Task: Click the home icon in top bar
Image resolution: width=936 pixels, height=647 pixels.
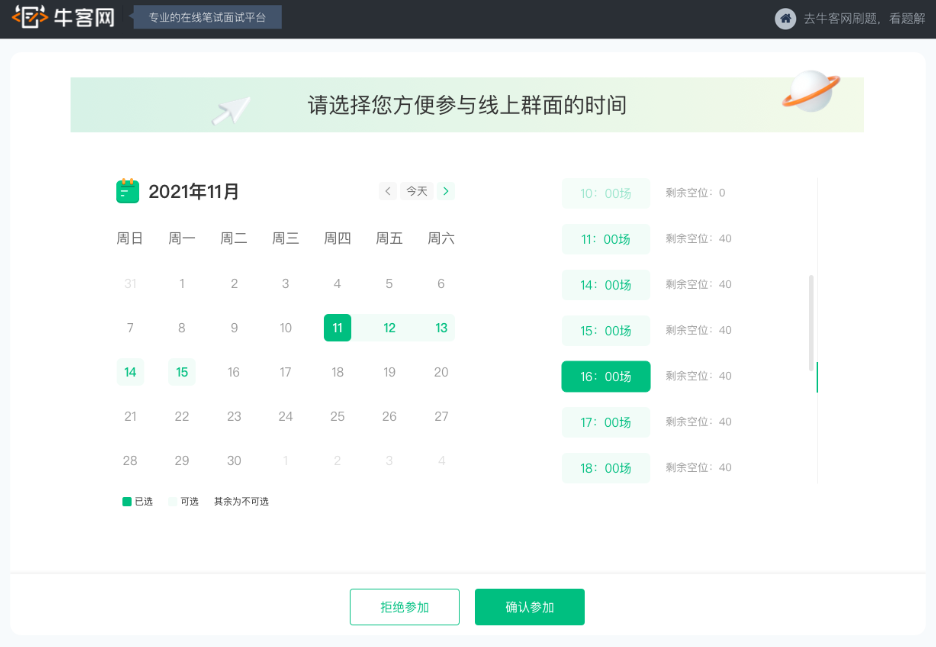Action: pyautogui.click(x=785, y=19)
